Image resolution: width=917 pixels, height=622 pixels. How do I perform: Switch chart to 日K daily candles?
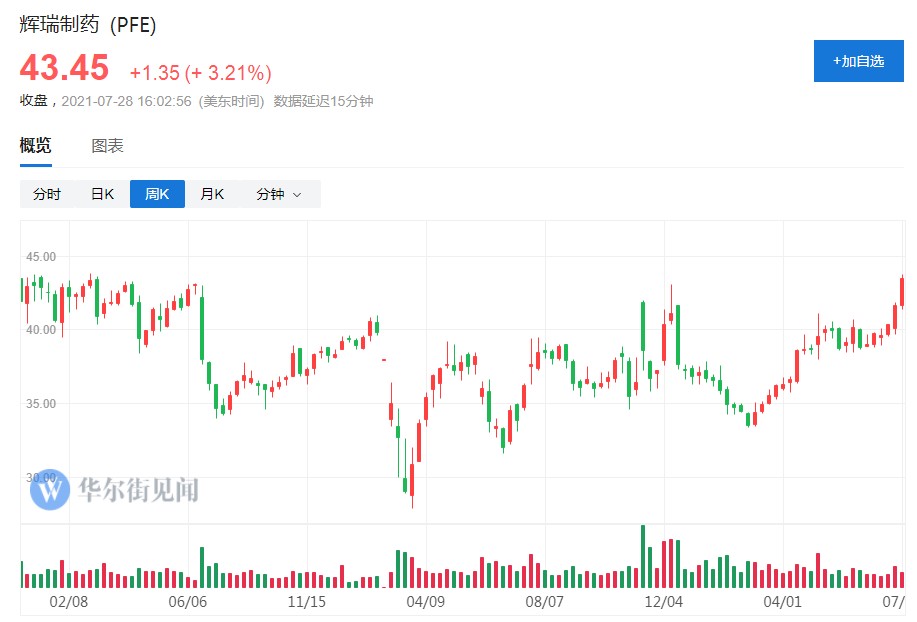[x=103, y=194]
